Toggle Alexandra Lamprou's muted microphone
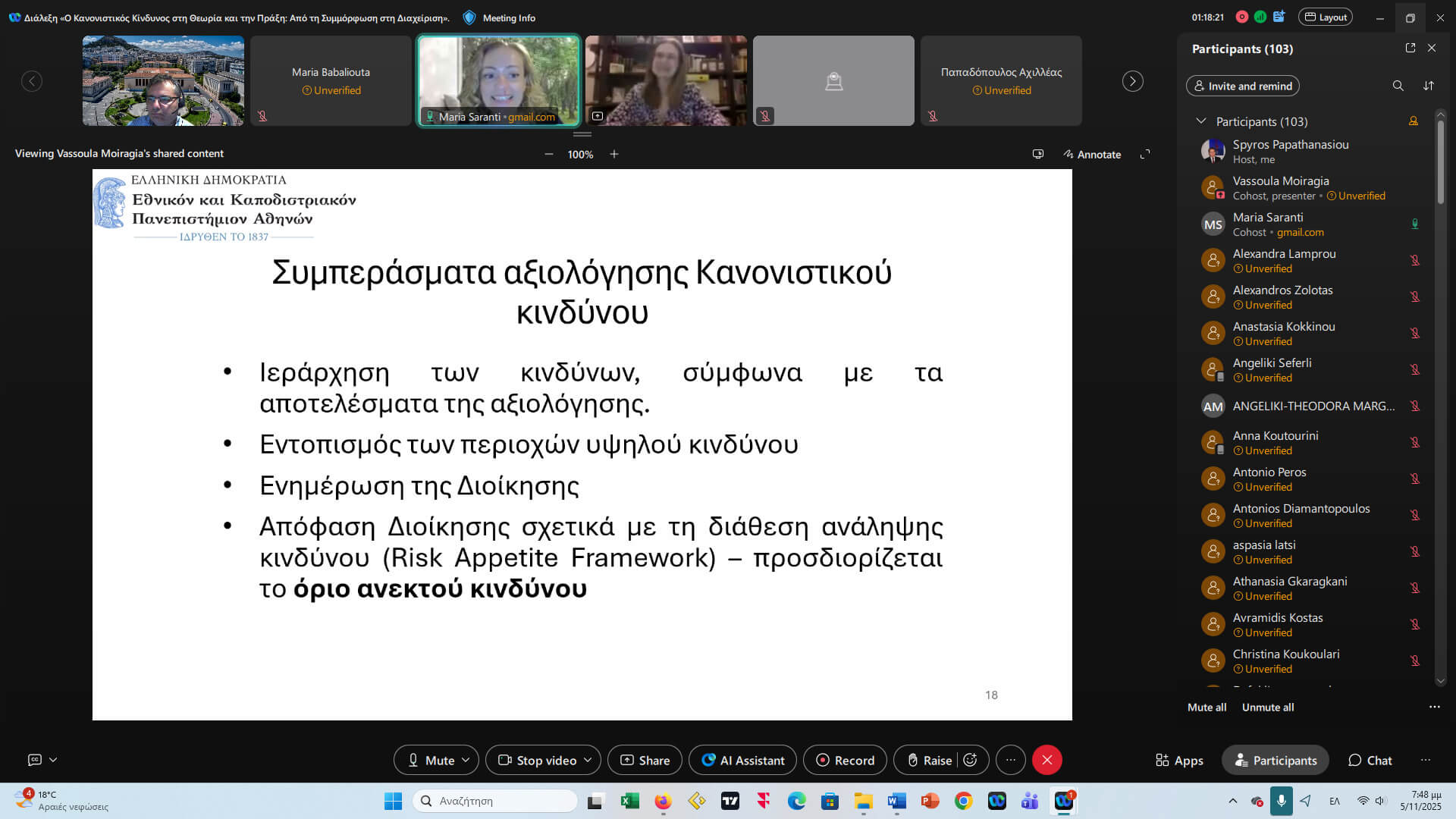 coord(1414,260)
